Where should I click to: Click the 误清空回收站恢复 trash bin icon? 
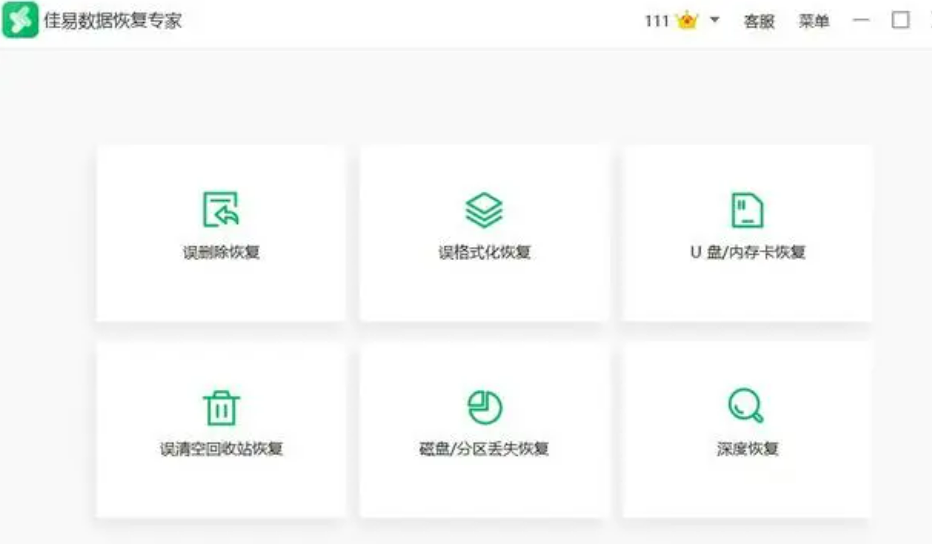coord(221,407)
